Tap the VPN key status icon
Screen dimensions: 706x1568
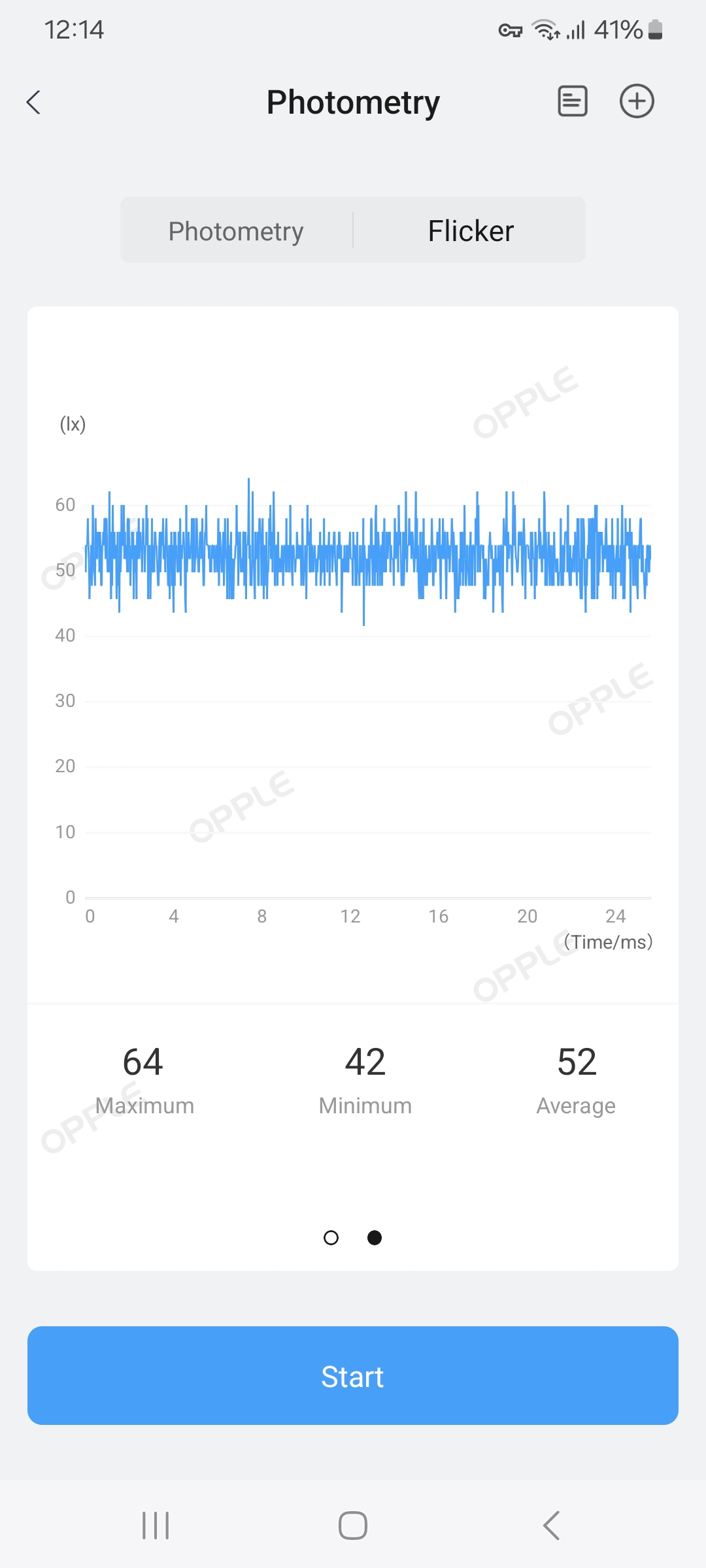pos(510,30)
